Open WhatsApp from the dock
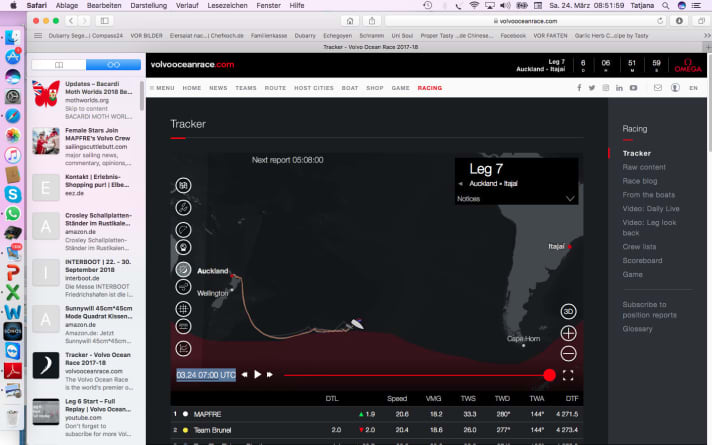This screenshot has height=445, width=712. coord(13,213)
